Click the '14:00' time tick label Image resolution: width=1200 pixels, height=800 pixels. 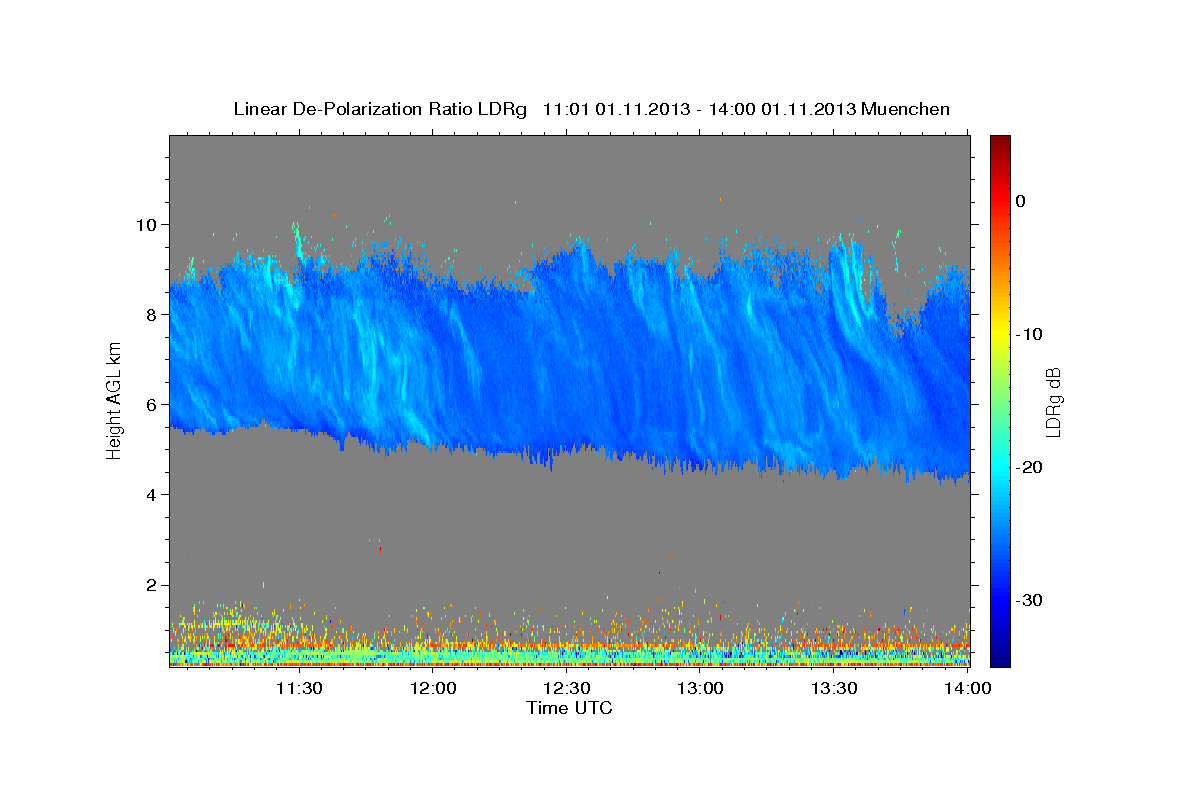pos(967,689)
